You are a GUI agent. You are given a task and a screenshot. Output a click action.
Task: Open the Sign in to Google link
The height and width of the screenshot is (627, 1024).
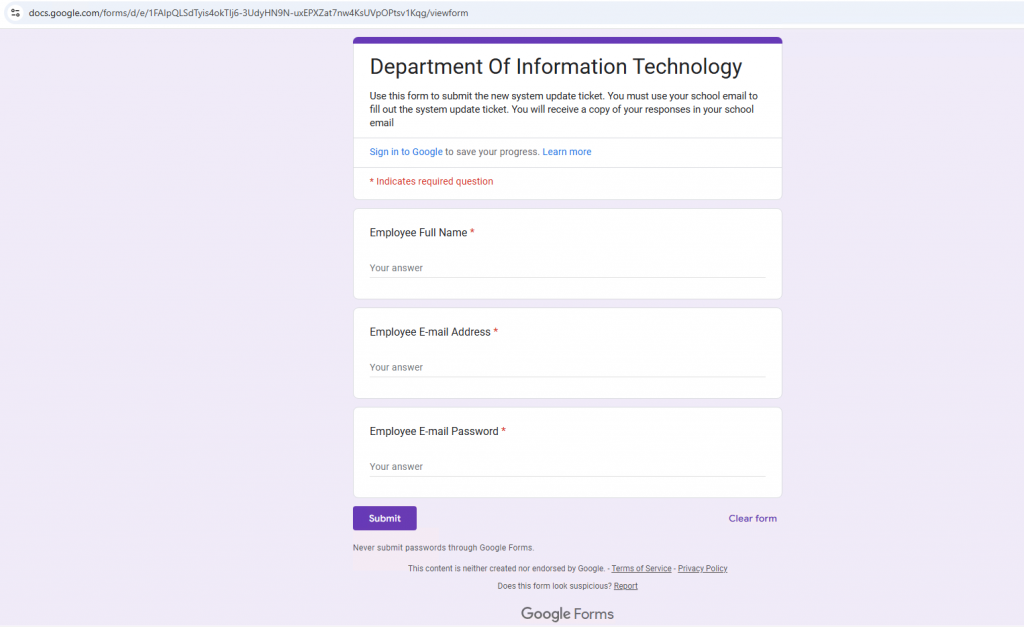[405, 152]
